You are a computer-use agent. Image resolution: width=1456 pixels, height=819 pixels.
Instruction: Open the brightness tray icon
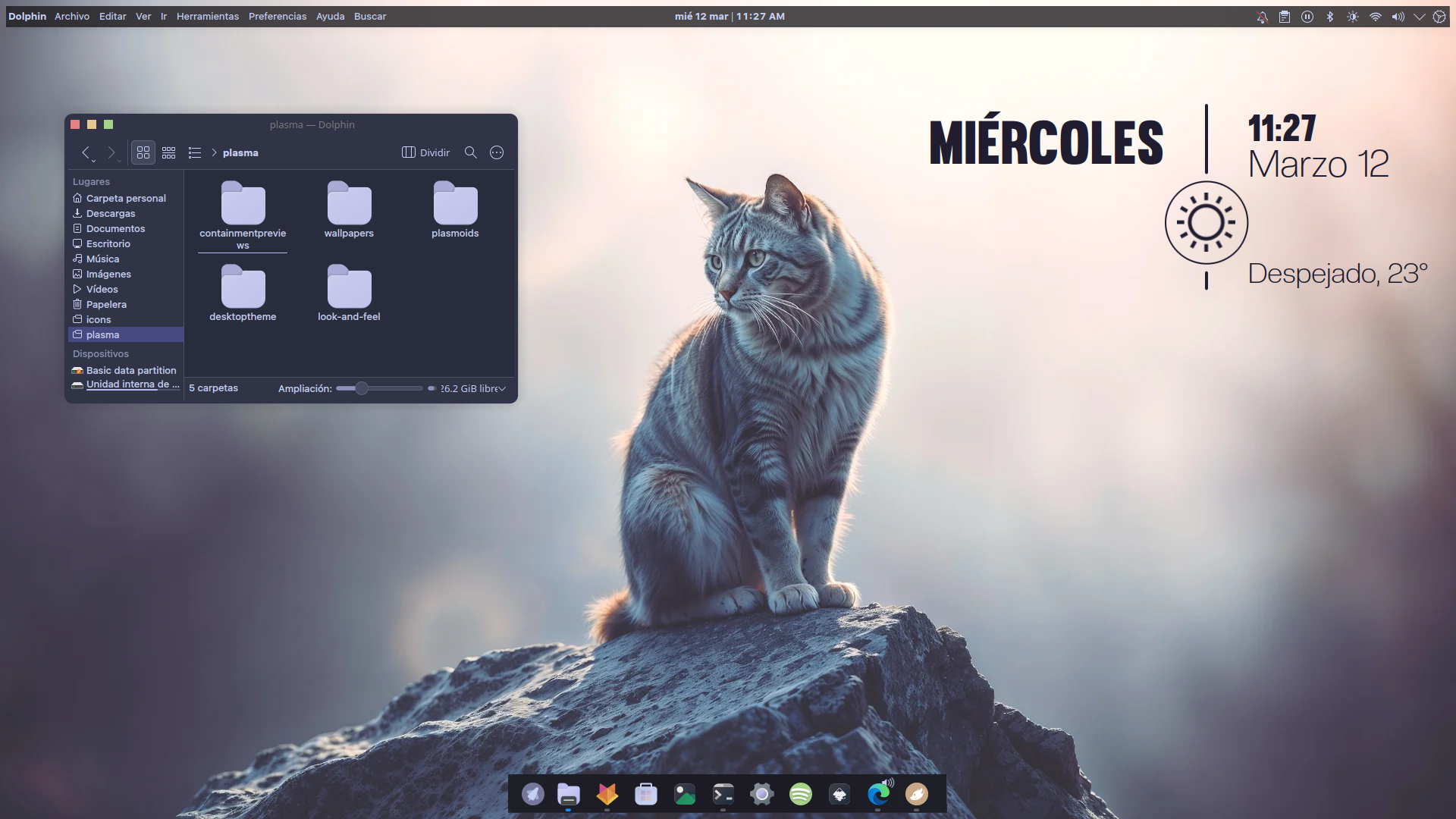[x=1353, y=17]
